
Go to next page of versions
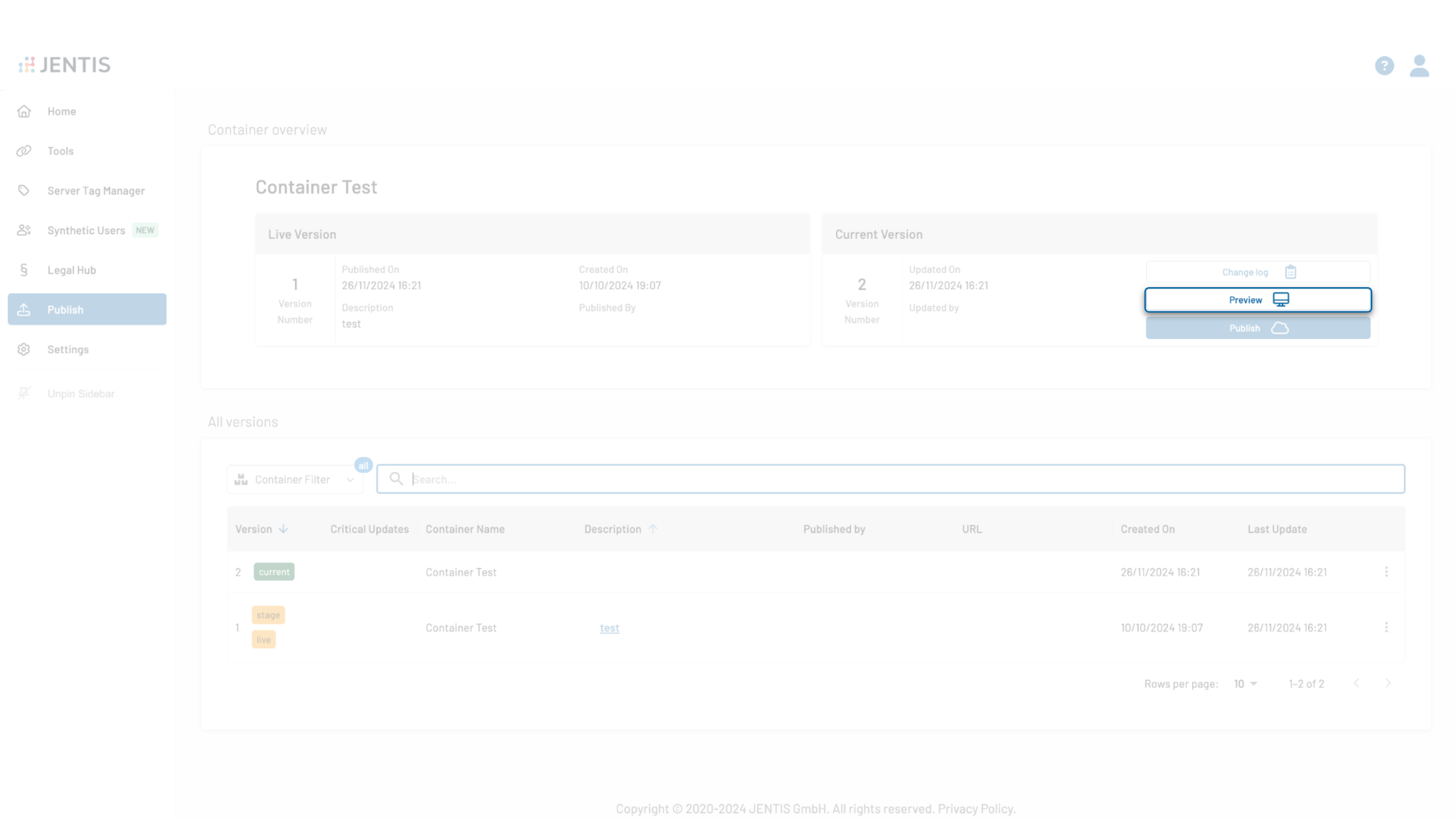(x=1387, y=683)
